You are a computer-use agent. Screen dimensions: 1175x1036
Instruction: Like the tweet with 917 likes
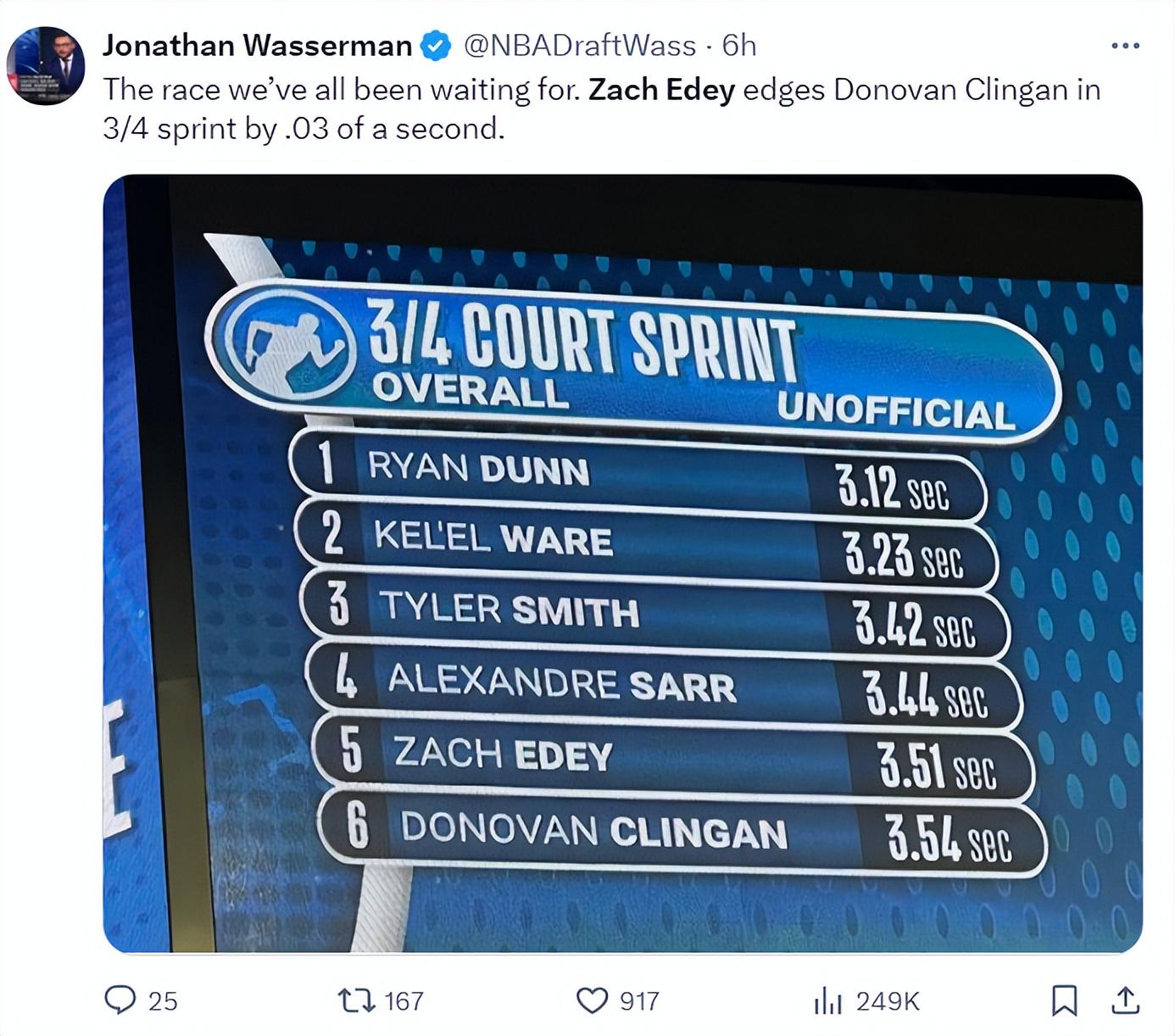click(x=592, y=1001)
